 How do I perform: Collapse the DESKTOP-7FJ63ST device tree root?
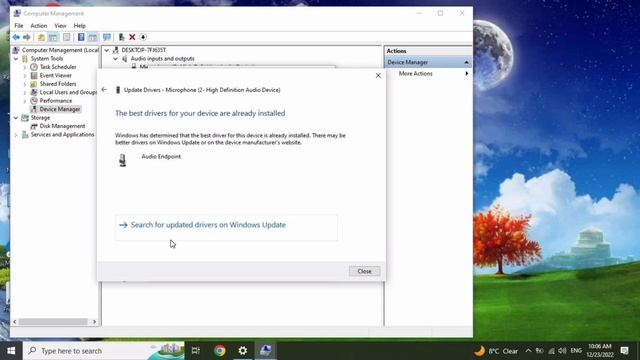tap(107, 50)
